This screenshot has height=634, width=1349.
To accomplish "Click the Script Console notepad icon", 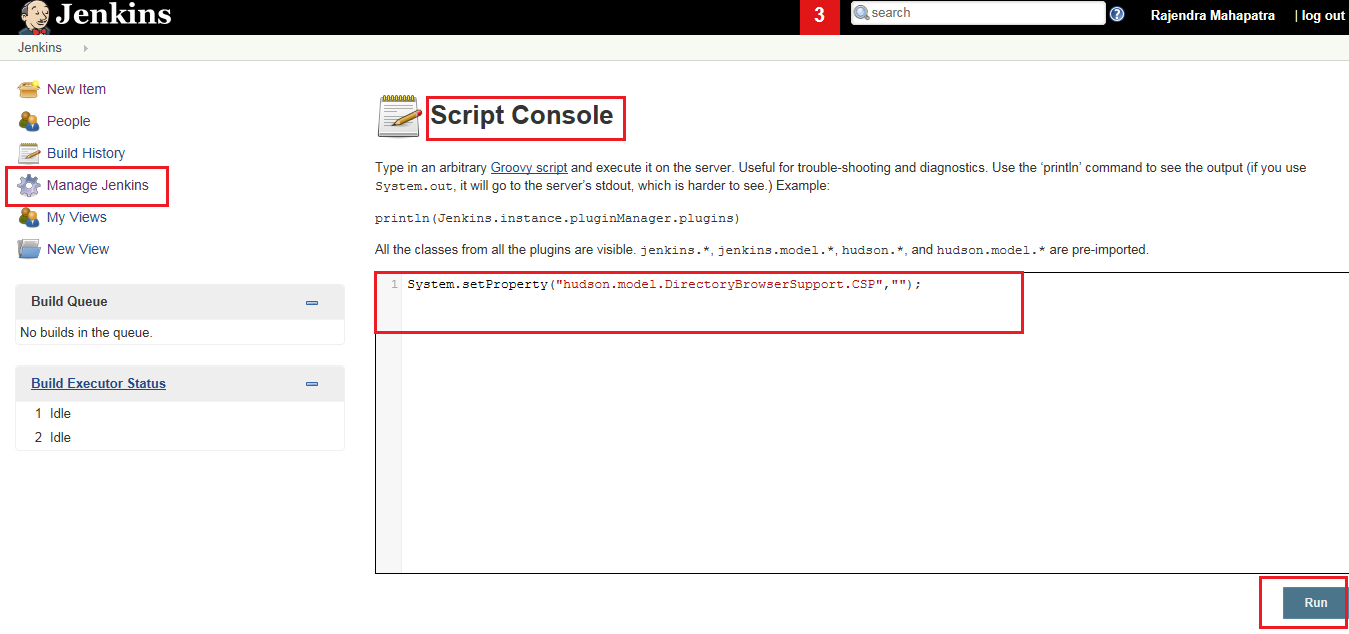I will (x=397, y=114).
